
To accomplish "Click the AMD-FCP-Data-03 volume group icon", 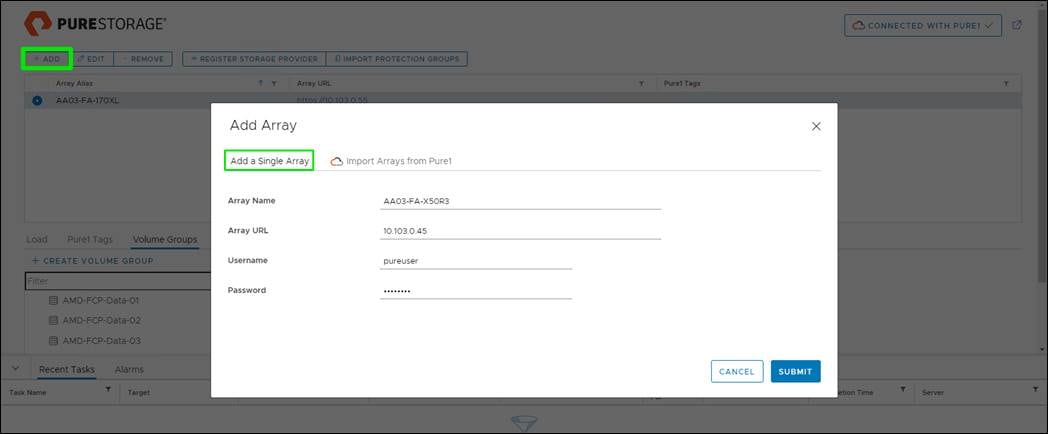I will tap(53, 341).
